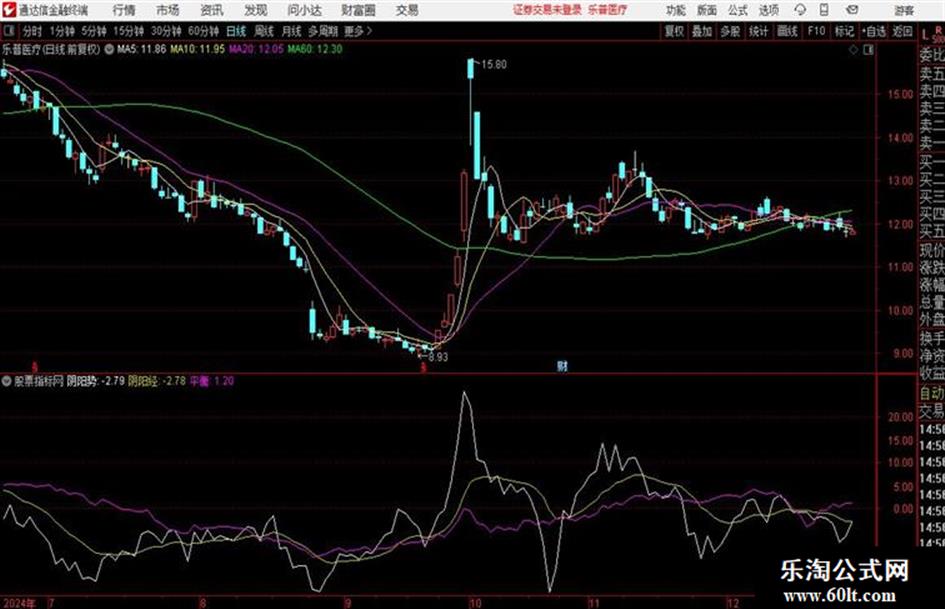
Task: Switch to the 15分钟 period tab
Action: [x=129, y=31]
